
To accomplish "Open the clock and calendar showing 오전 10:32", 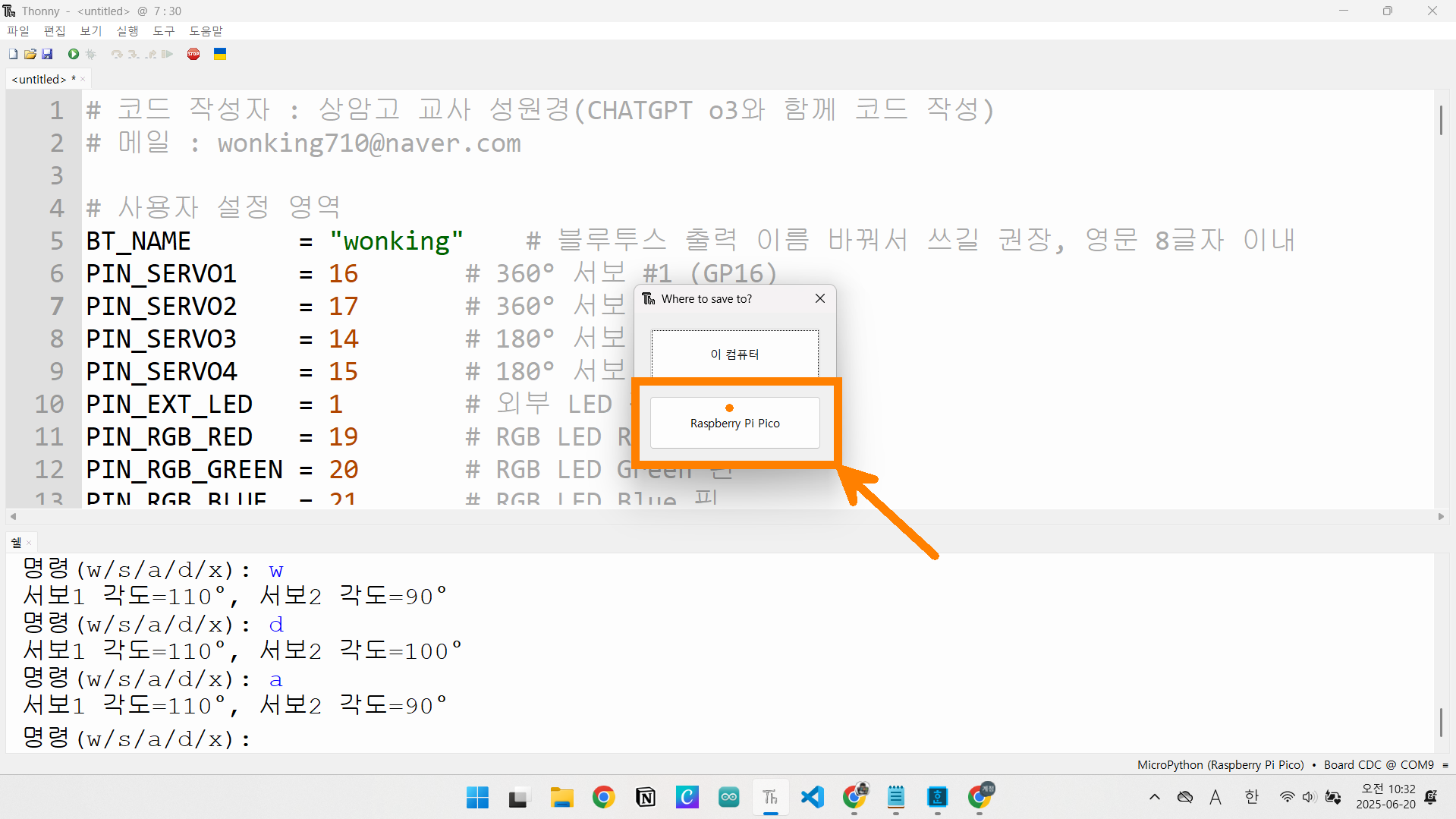I will [x=1385, y=797].
